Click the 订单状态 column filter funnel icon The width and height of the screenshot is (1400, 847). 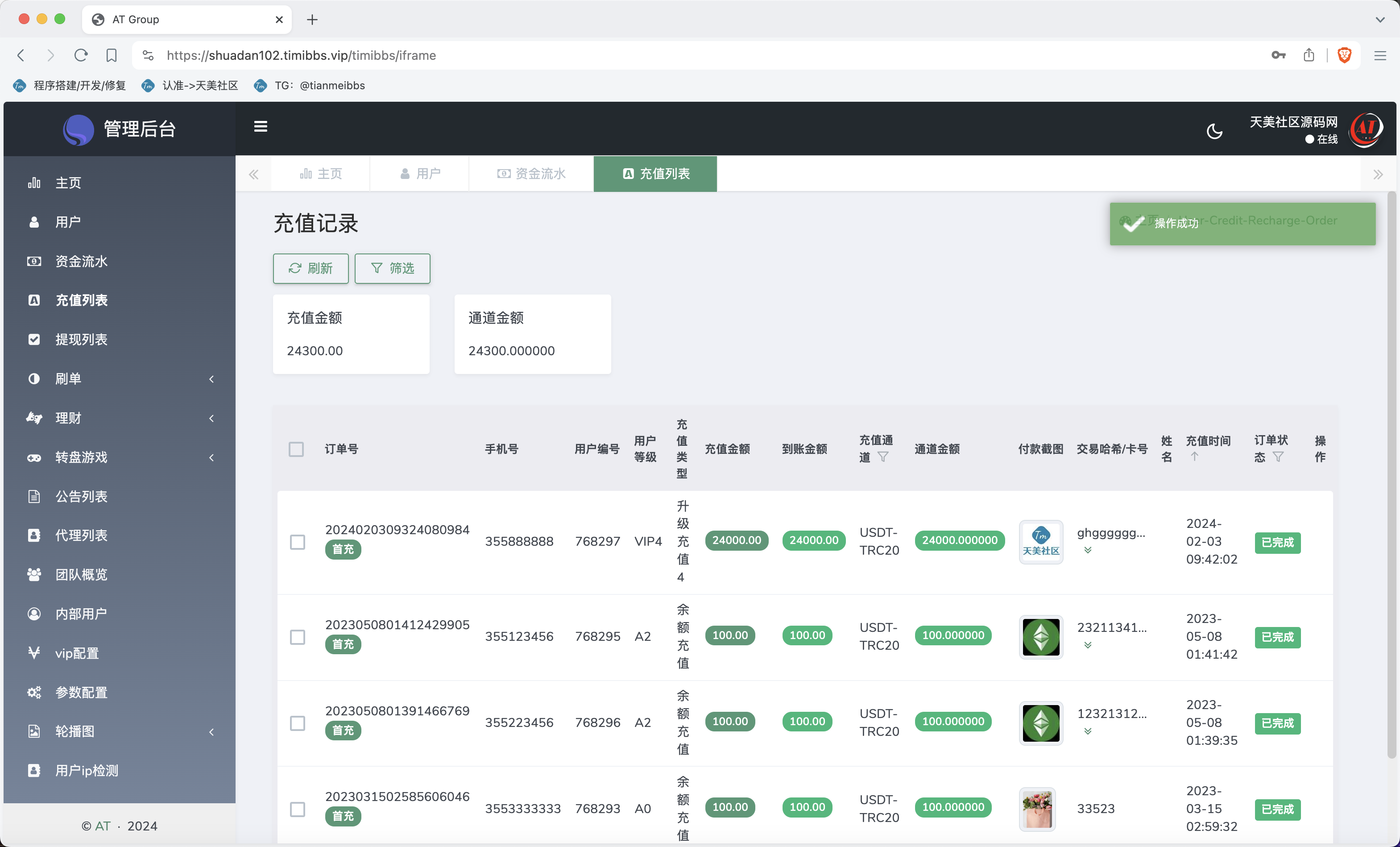(1278, 457)
